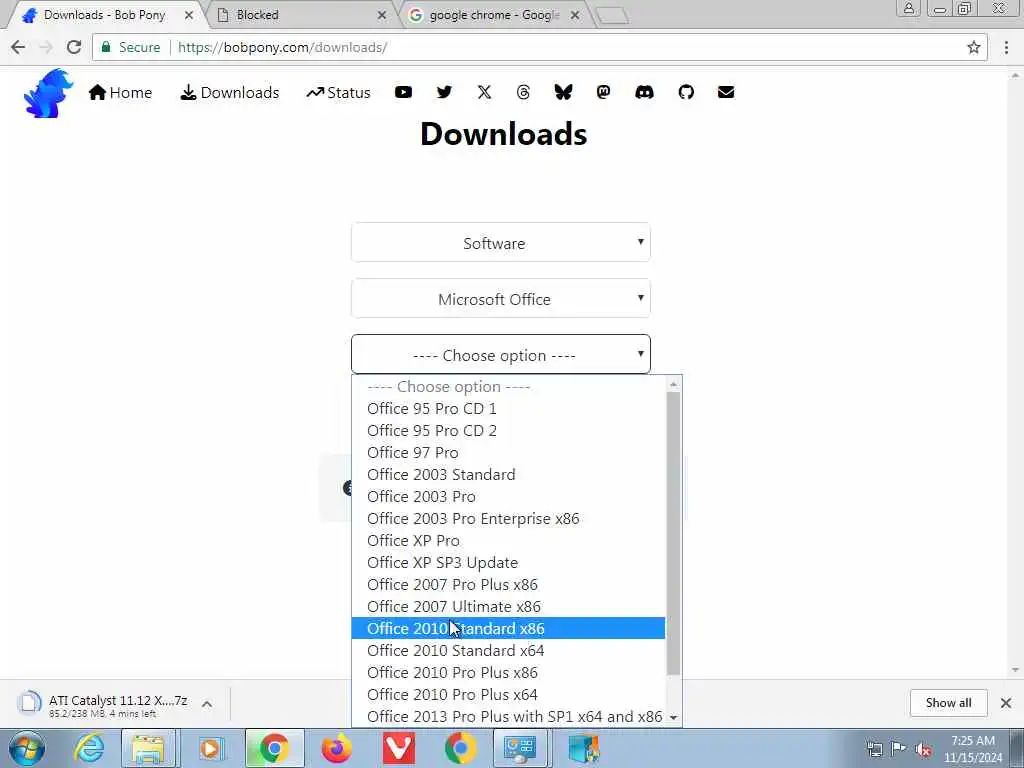Open the GitHub icon link

(x=686, y=92)
